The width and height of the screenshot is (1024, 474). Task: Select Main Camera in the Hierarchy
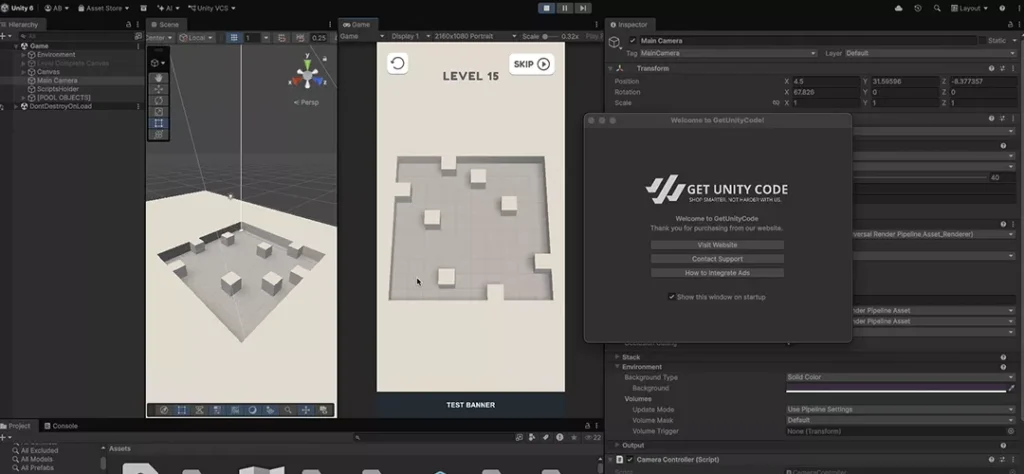coord(57,80)
